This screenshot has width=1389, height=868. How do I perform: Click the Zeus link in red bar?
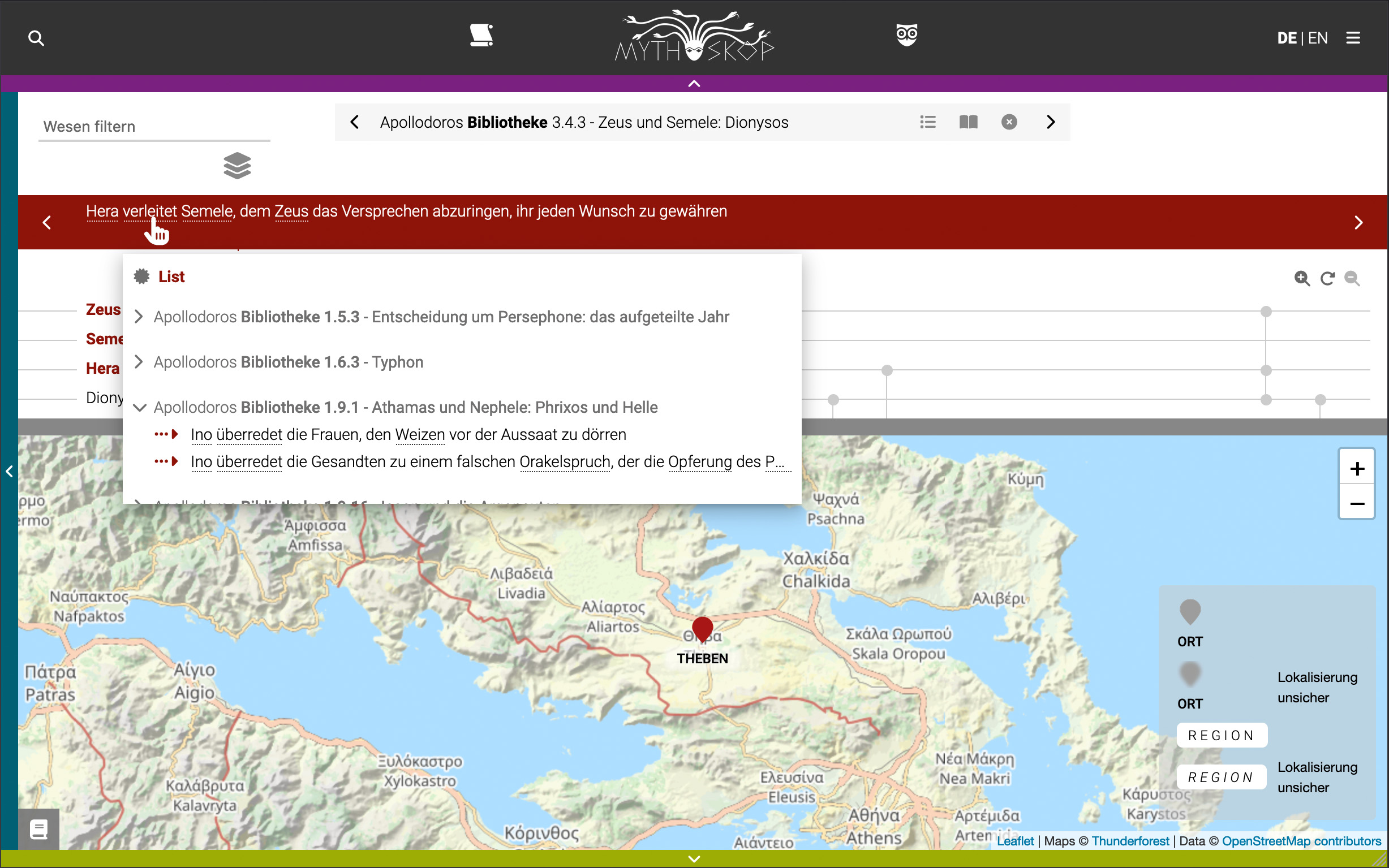291,211
